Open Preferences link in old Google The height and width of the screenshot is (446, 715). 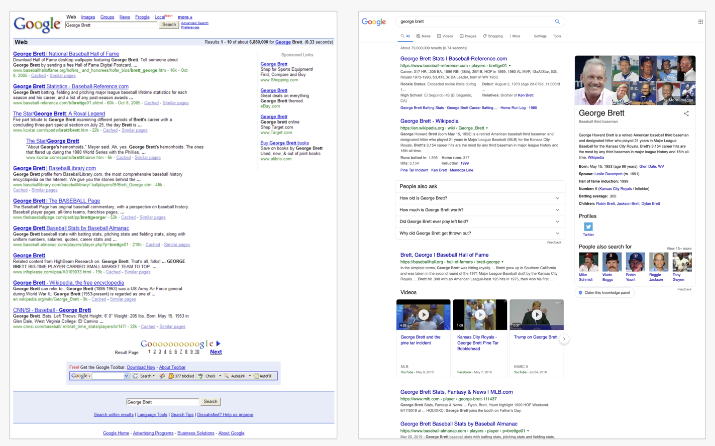[190, 27]
